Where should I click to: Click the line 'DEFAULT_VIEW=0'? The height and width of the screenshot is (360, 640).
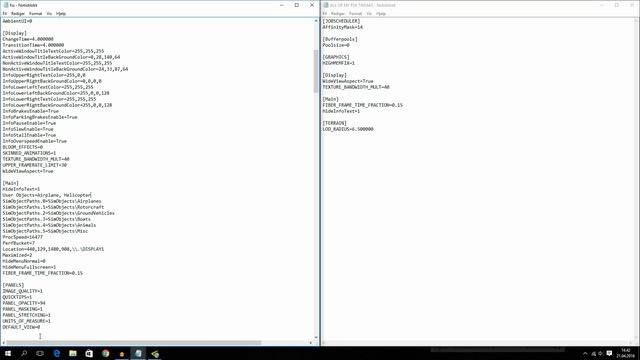pyautogui.click(x=21, y=327)
